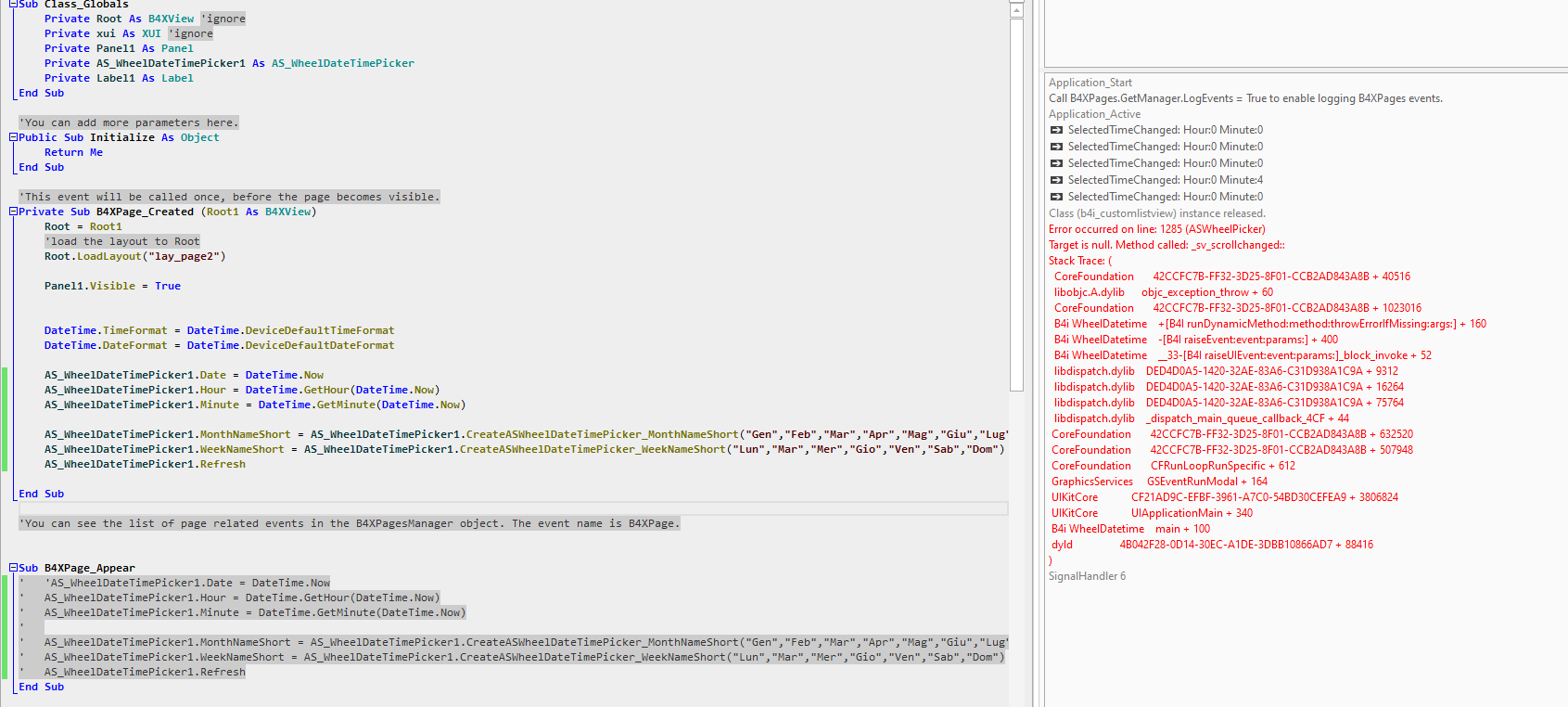The height and width of the screenshot is (707, 1568).
Task: Select the GSEventRunModal stack trace line
Action: click(1160, 482)
